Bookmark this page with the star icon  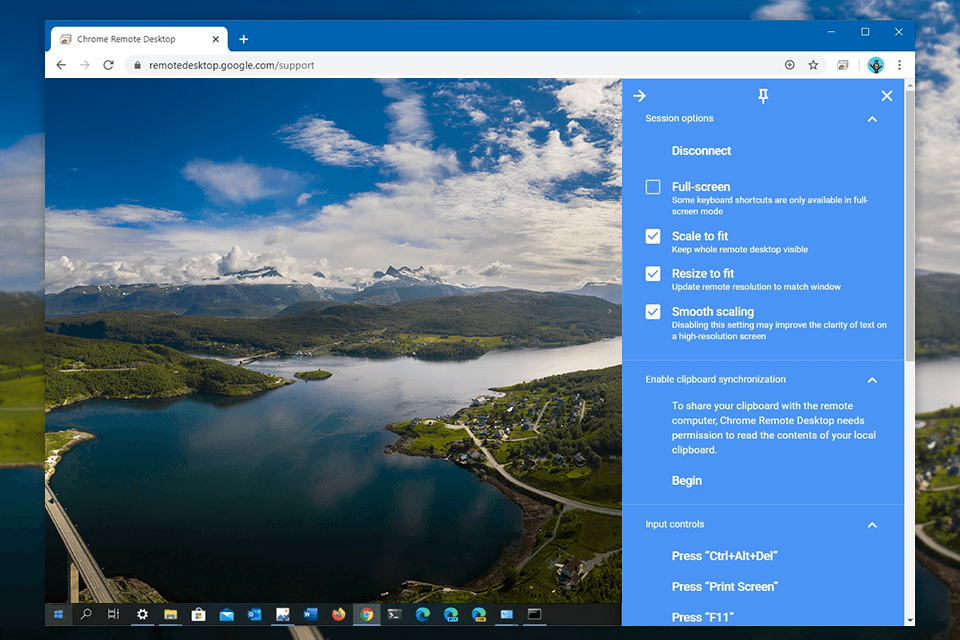pos(814,64)
